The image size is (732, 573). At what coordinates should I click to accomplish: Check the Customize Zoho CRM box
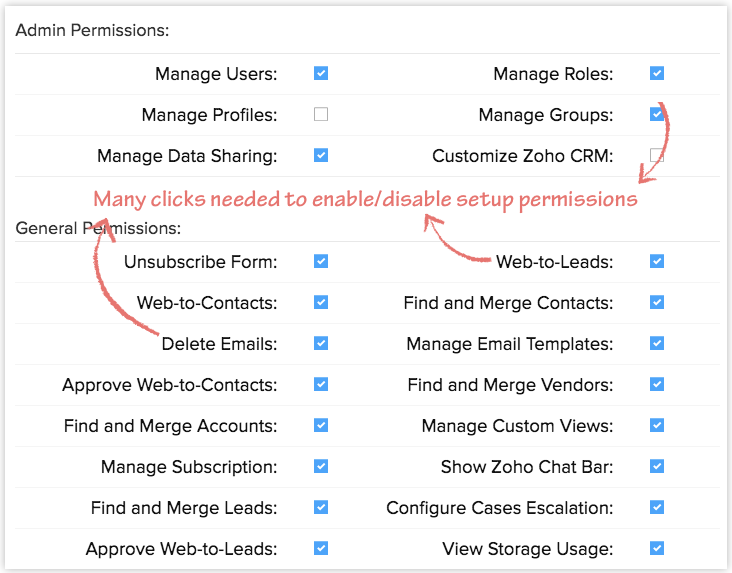tap(657, 155)
